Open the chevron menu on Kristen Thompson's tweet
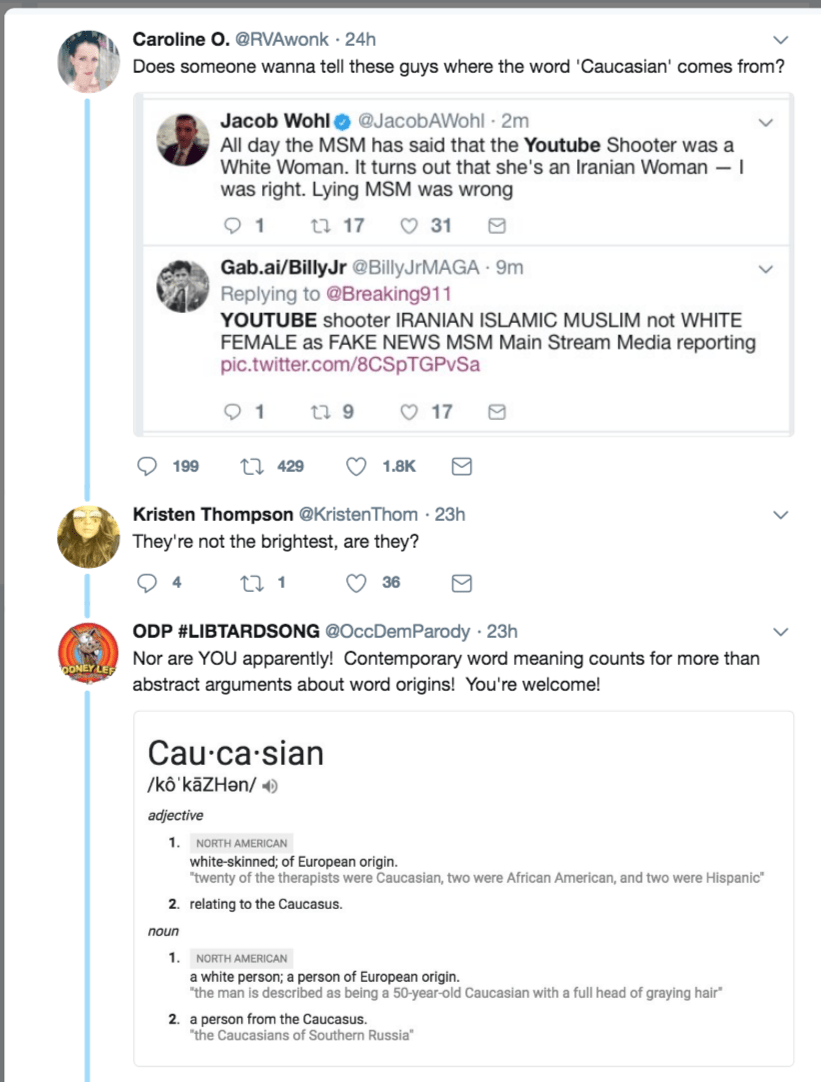This screenshot has width=821, height=1082. coord(779,514)
